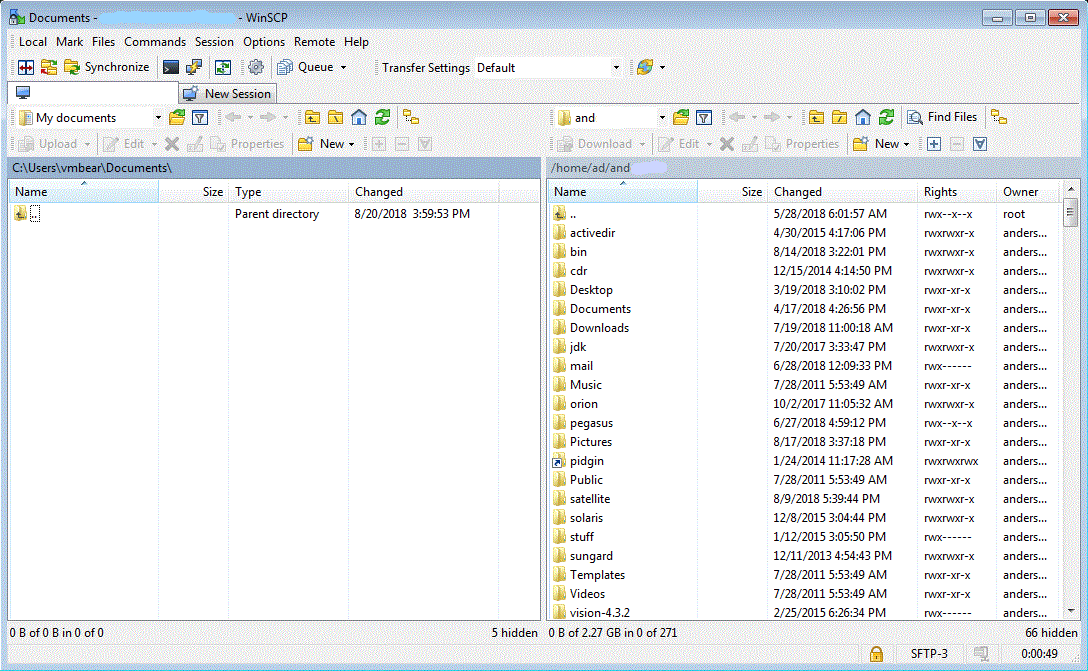This screenshot has height=671, width=1088.
Task: Go to the local home directory icon
Action: pyautogui.click(x=359, y=117)
